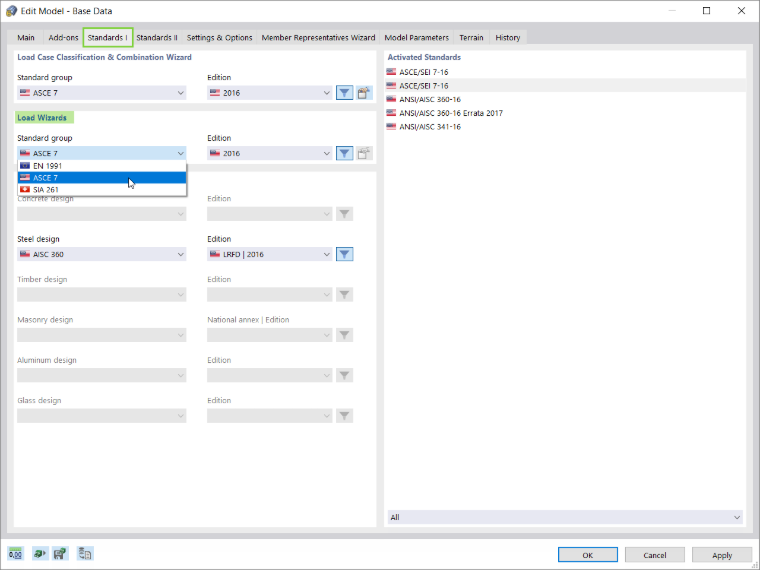The height and width of the screenshot is (570, 760).
Task: Click the OK button
Action: 587,555
